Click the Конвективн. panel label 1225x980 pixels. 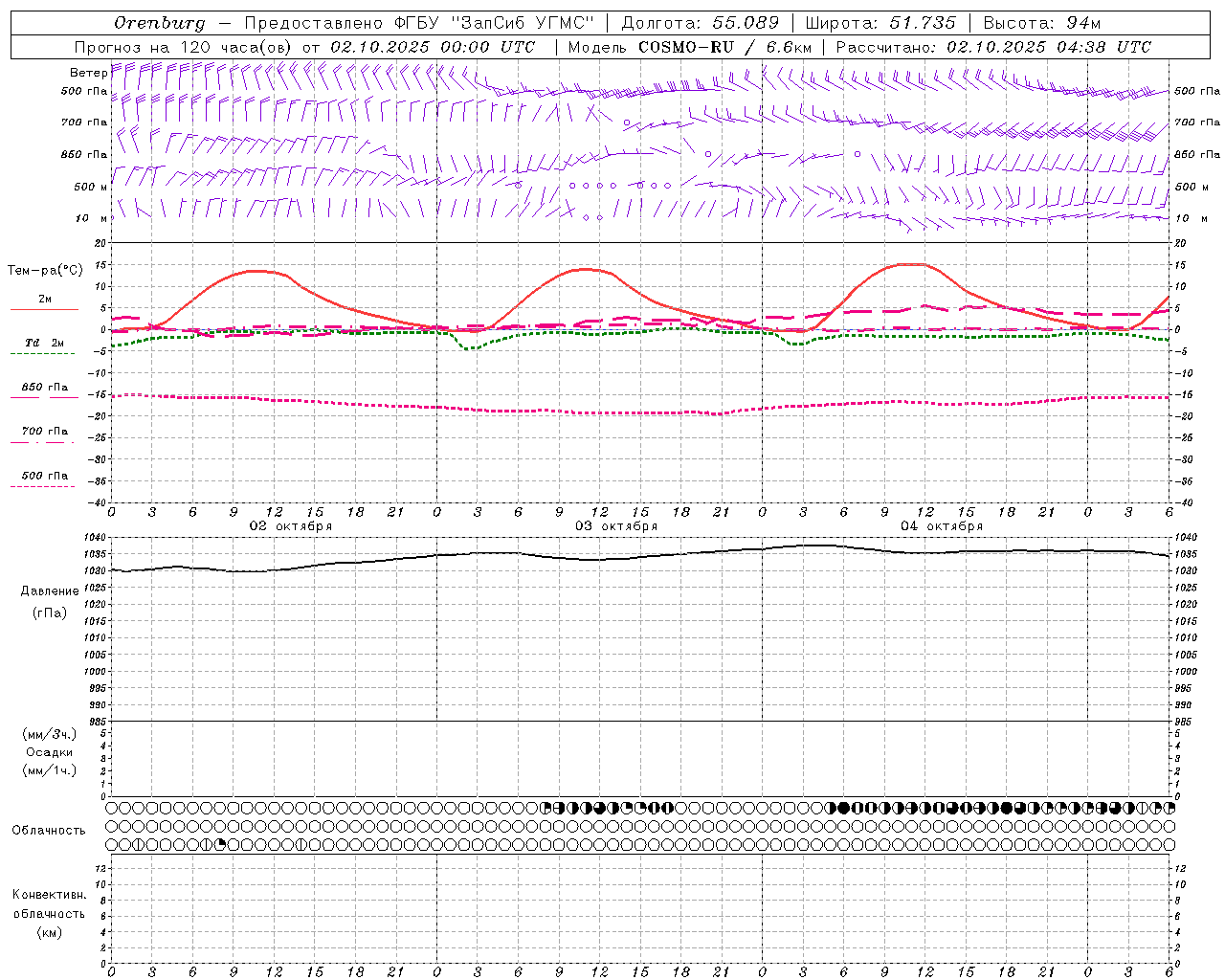[50, 895]
